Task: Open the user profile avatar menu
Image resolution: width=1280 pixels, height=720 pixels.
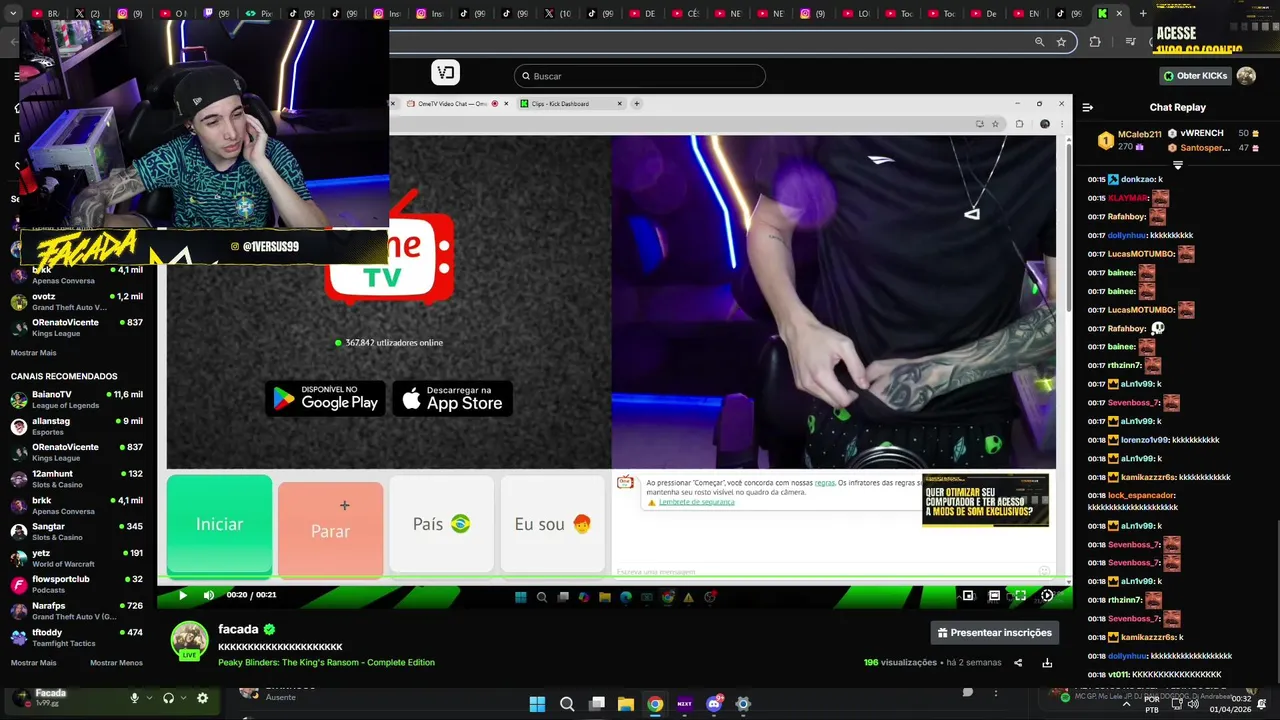Action: pyautogui.click(x=1246, y=76)
